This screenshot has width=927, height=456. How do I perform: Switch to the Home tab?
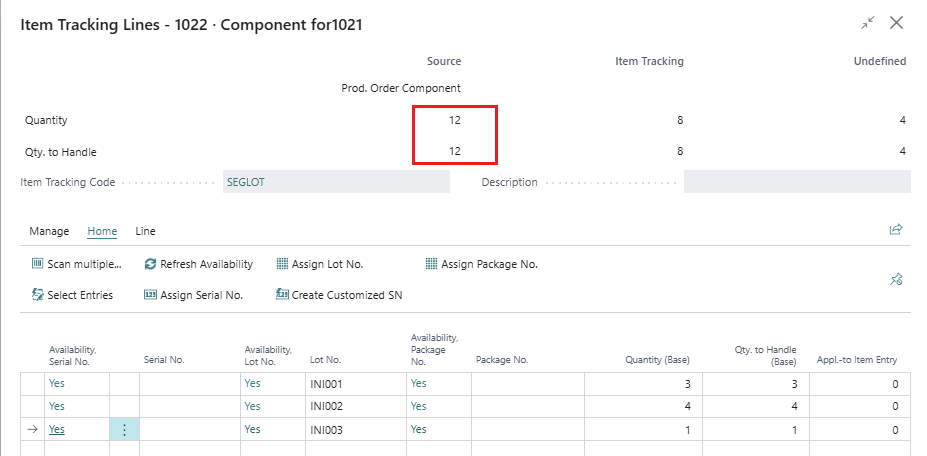[102, 231]
